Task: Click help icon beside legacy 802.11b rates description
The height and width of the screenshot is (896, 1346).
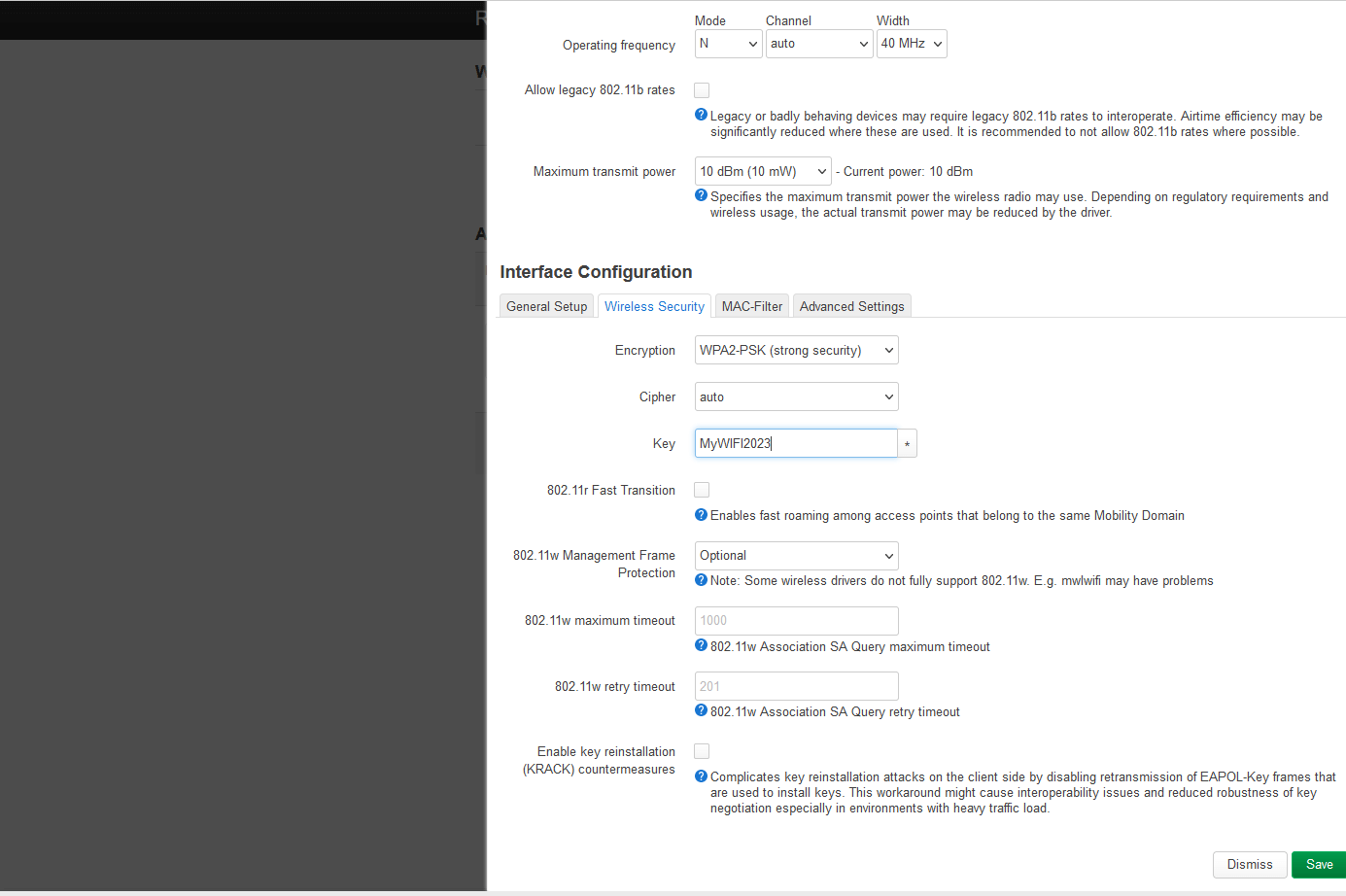Action: [x=701, y=115]
